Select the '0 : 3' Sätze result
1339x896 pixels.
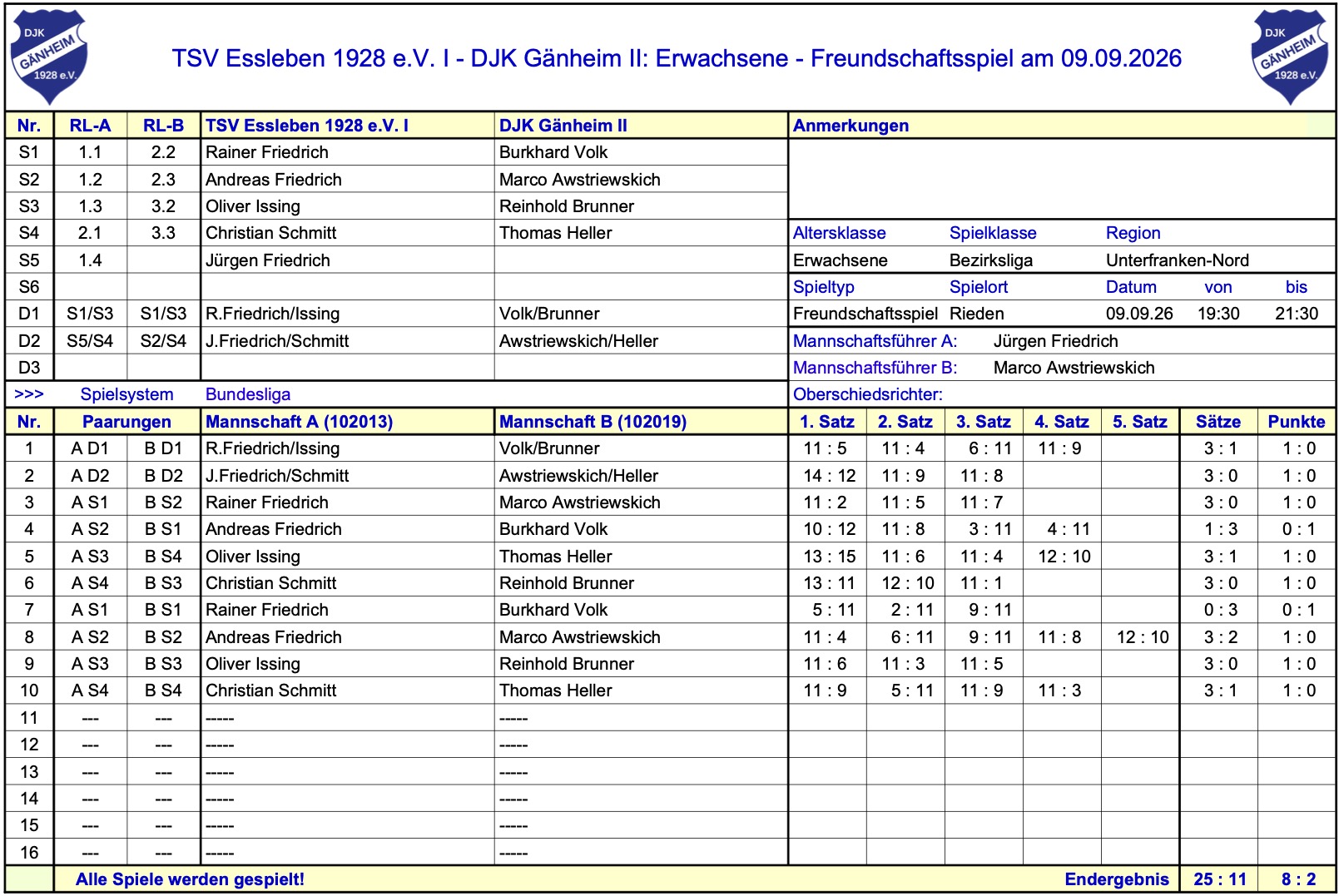[1221, 610]
